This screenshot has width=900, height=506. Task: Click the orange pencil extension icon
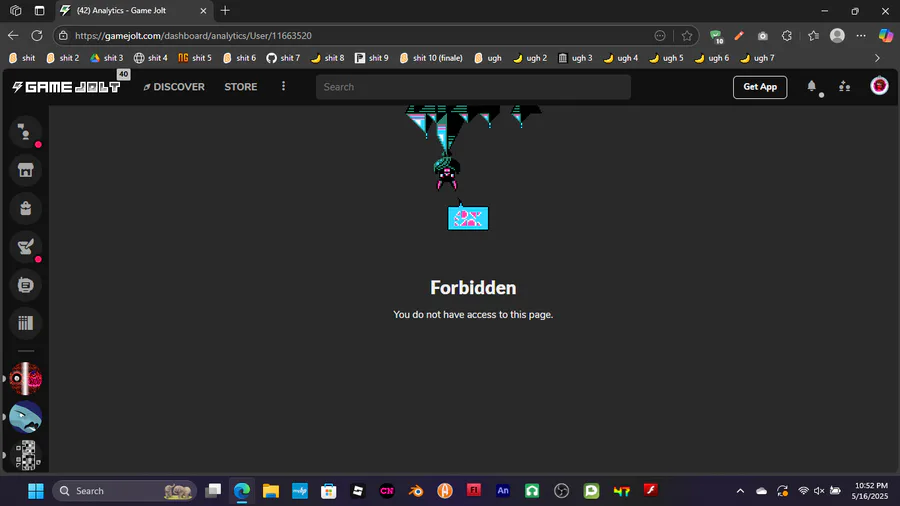739,36
